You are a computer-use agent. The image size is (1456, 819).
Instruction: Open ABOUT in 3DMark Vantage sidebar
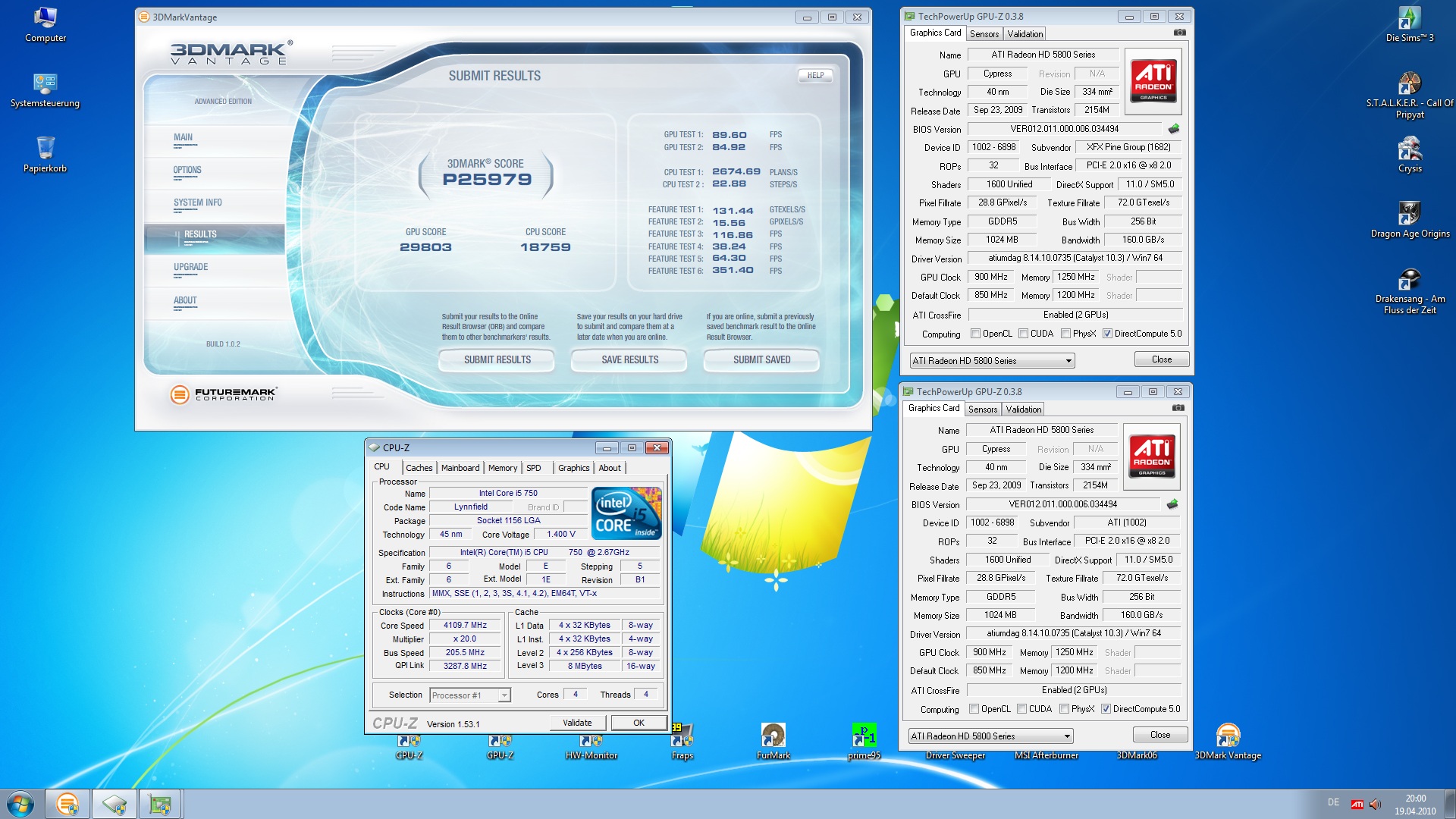click(x=185, y=301)
